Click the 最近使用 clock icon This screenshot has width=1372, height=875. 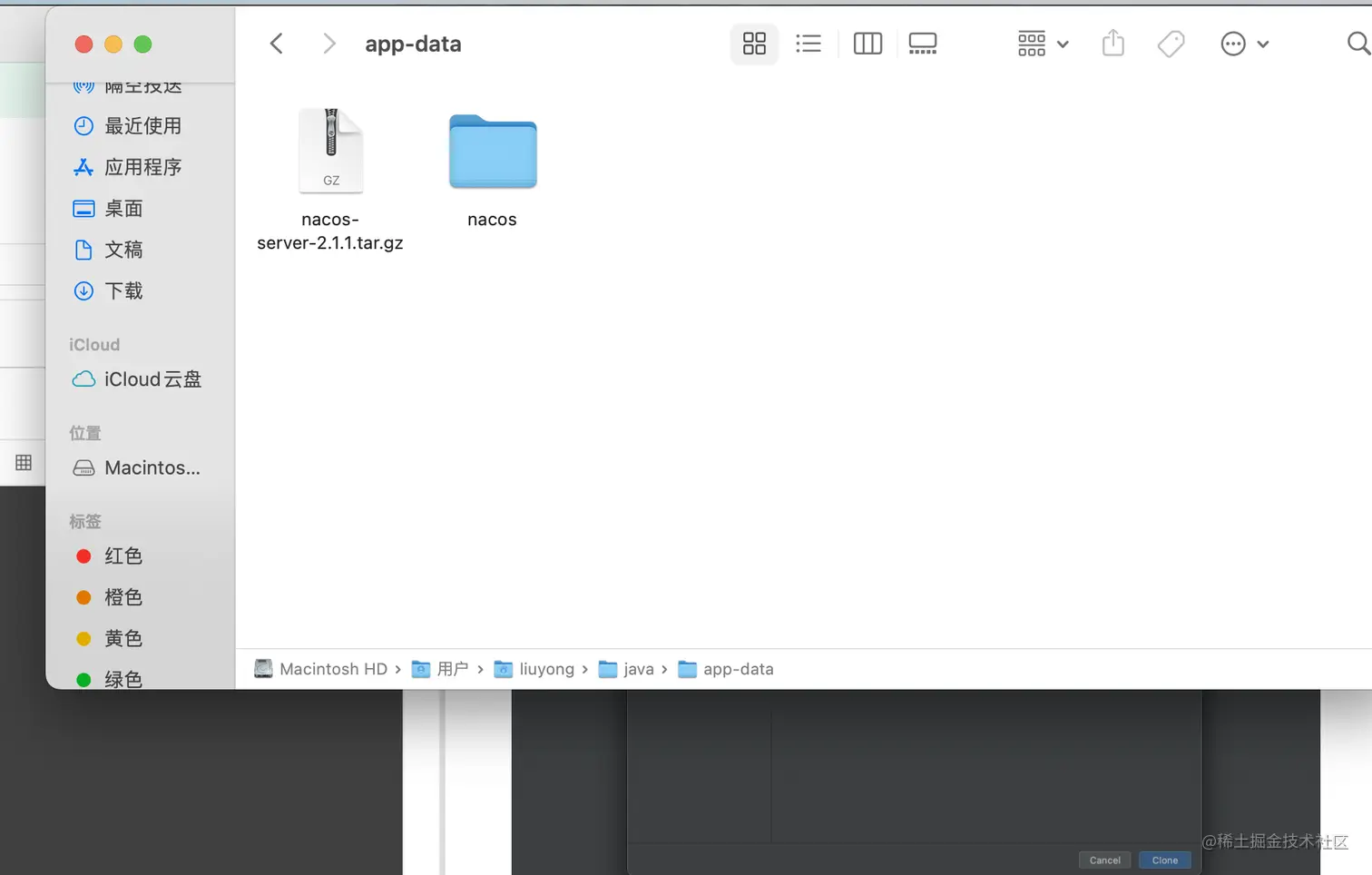pos(83,126)
